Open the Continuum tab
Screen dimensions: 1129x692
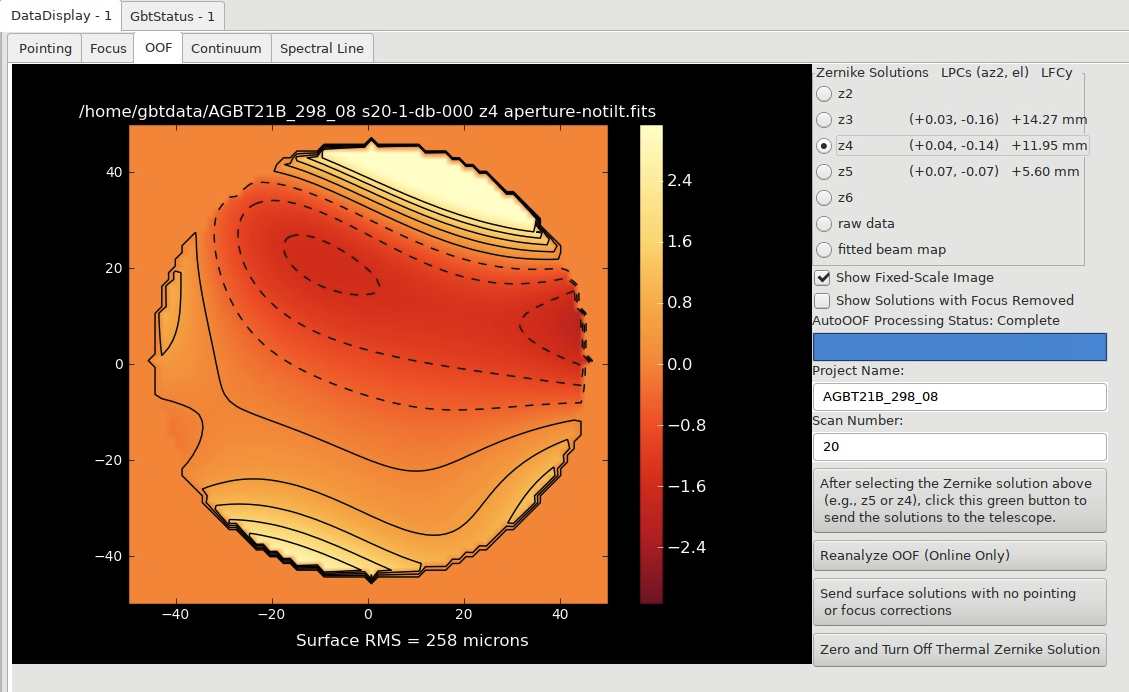point(226,48)
